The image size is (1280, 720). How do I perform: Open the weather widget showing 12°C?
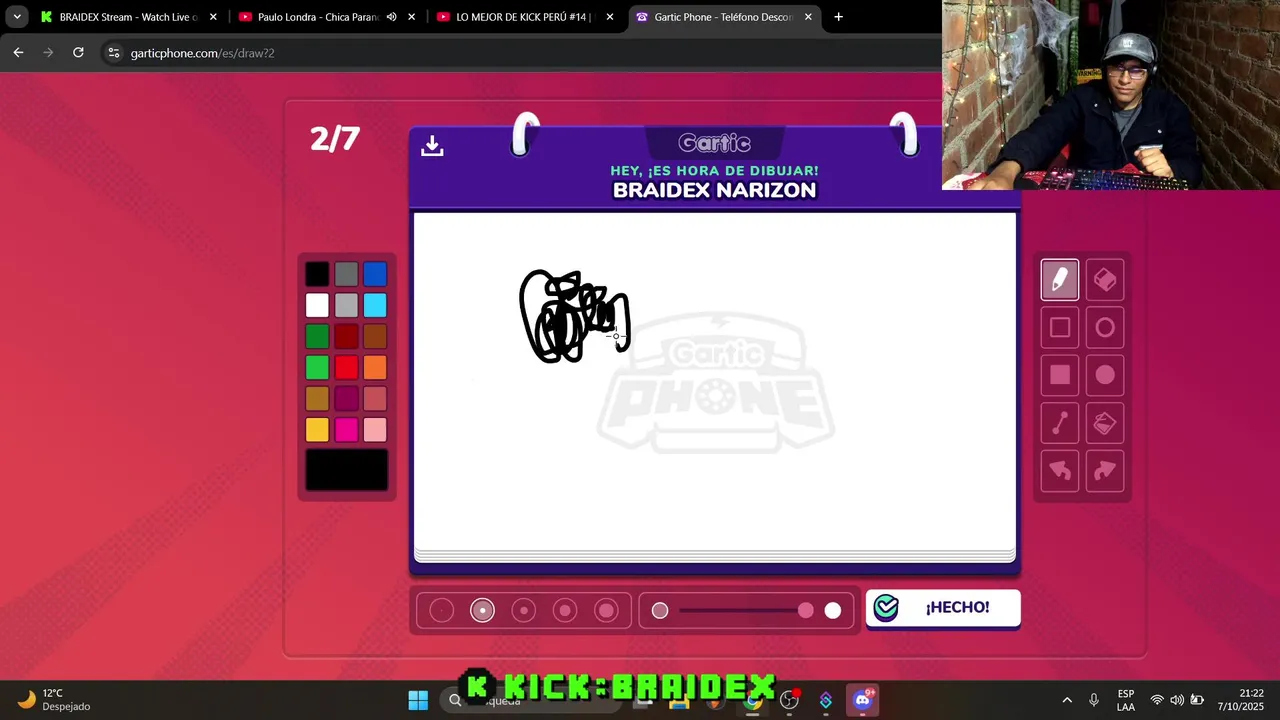[x=55, y=700]
